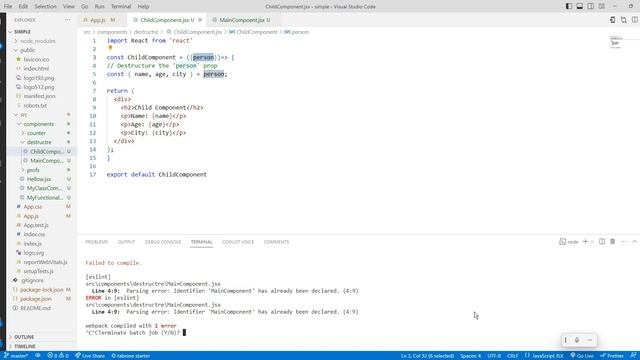The width and height of the screenshot is (640, 360).
Task: Toggle primary side bar layout icon
Action: coord(569,7)
